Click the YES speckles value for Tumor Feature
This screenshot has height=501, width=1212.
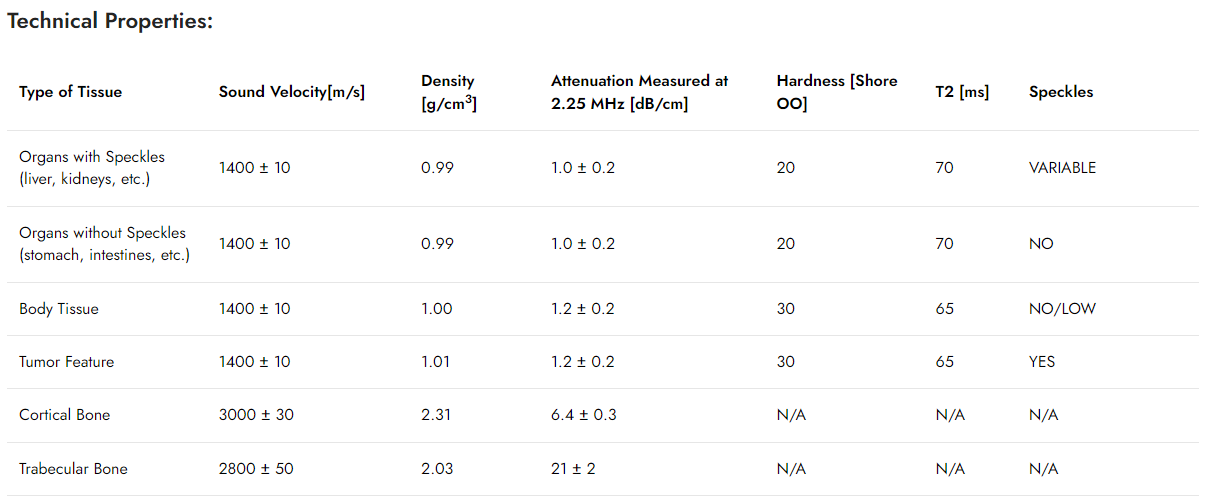pos(1042,362)
